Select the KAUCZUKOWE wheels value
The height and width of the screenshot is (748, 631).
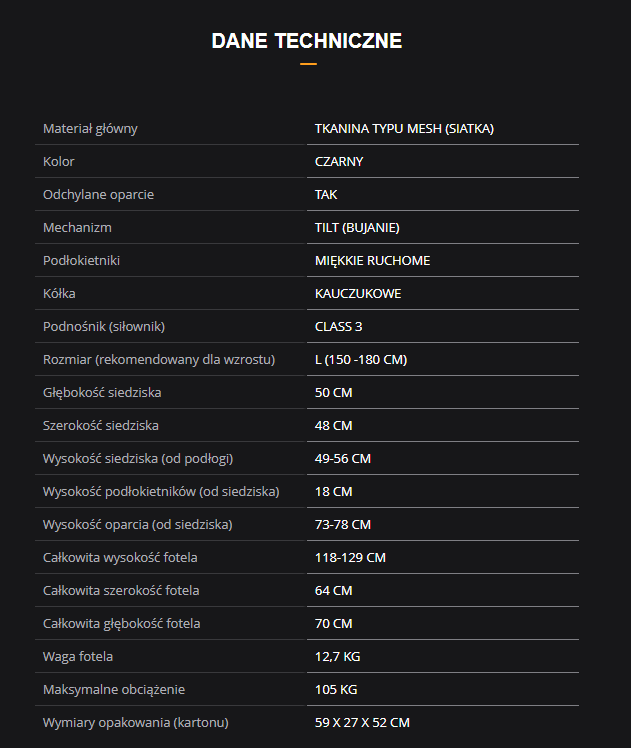coord(358,293)
